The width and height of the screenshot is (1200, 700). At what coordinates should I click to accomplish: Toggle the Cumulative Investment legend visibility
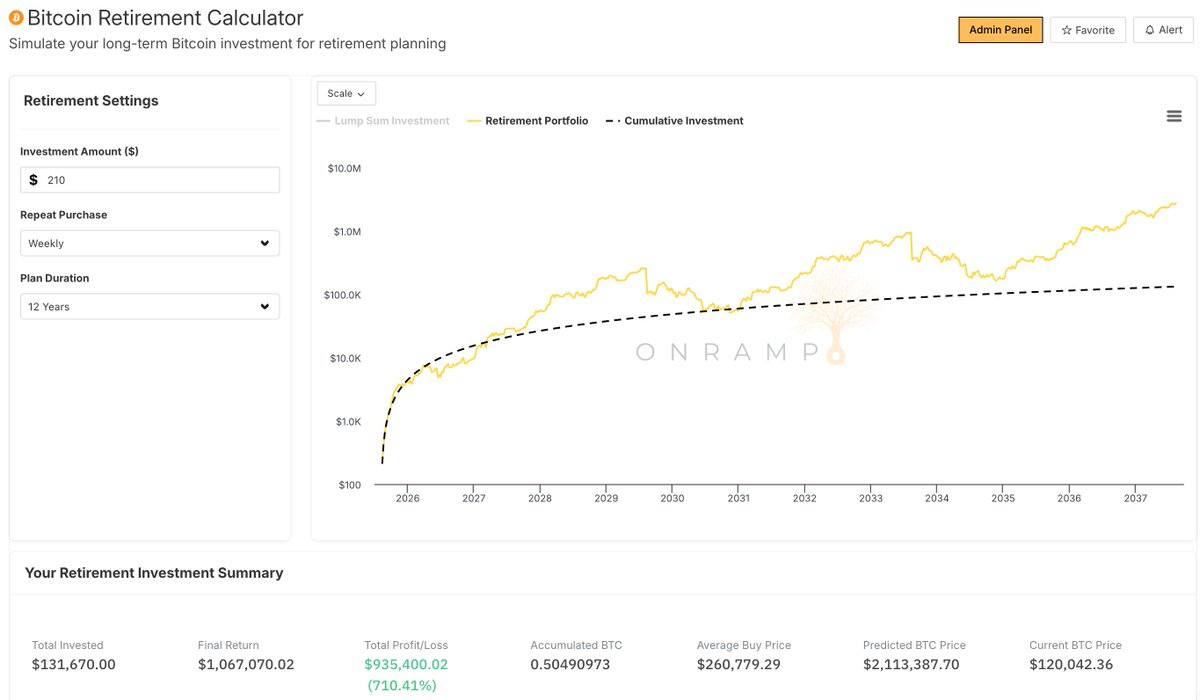click(x=675, y=120)
